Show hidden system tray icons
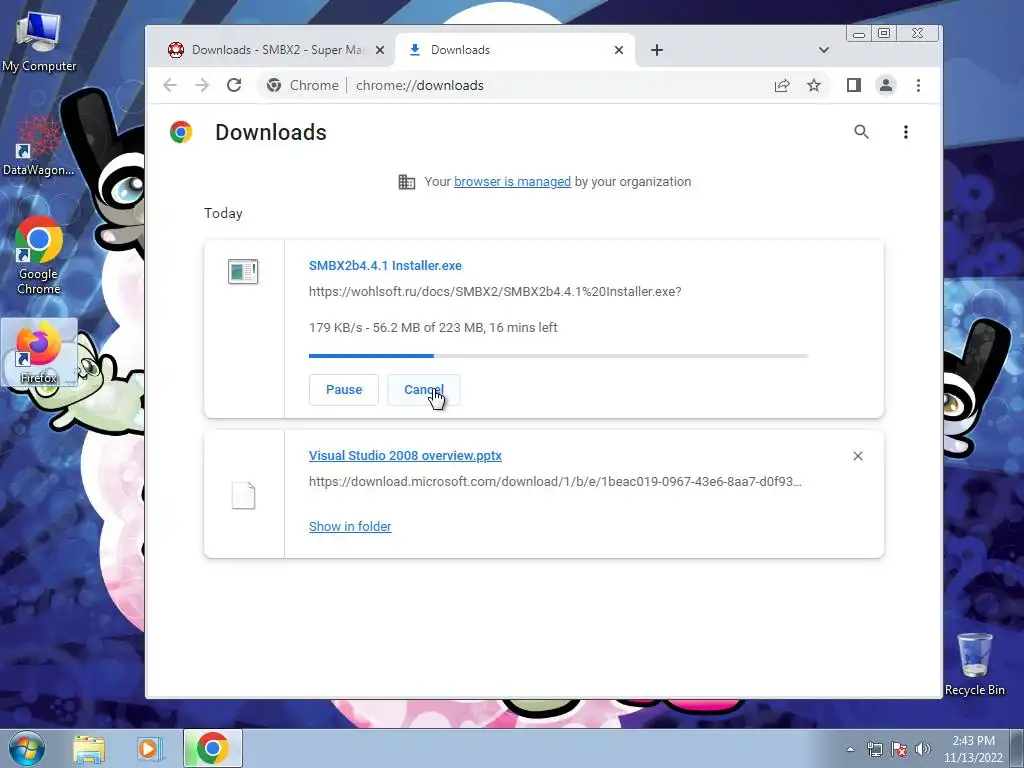This screenshot has width=1024, height=768. 850,749
